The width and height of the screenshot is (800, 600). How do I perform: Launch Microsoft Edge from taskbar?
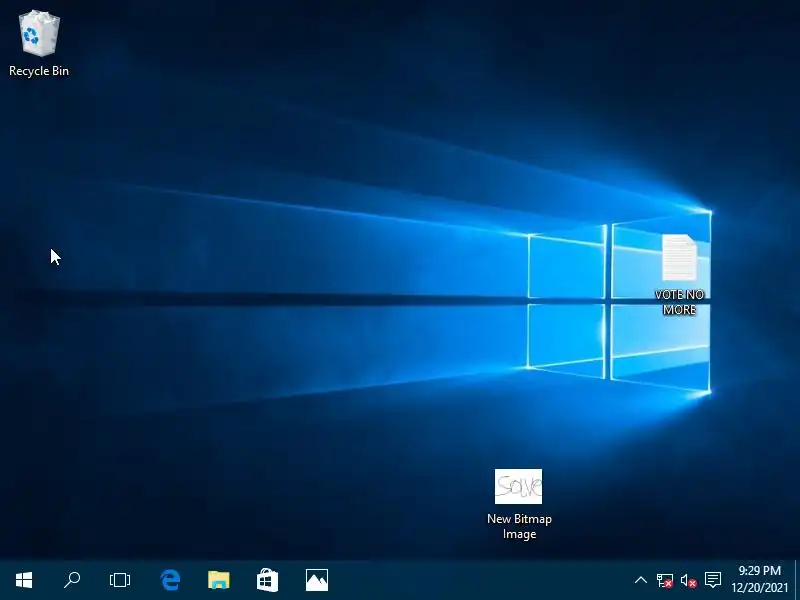170,580
